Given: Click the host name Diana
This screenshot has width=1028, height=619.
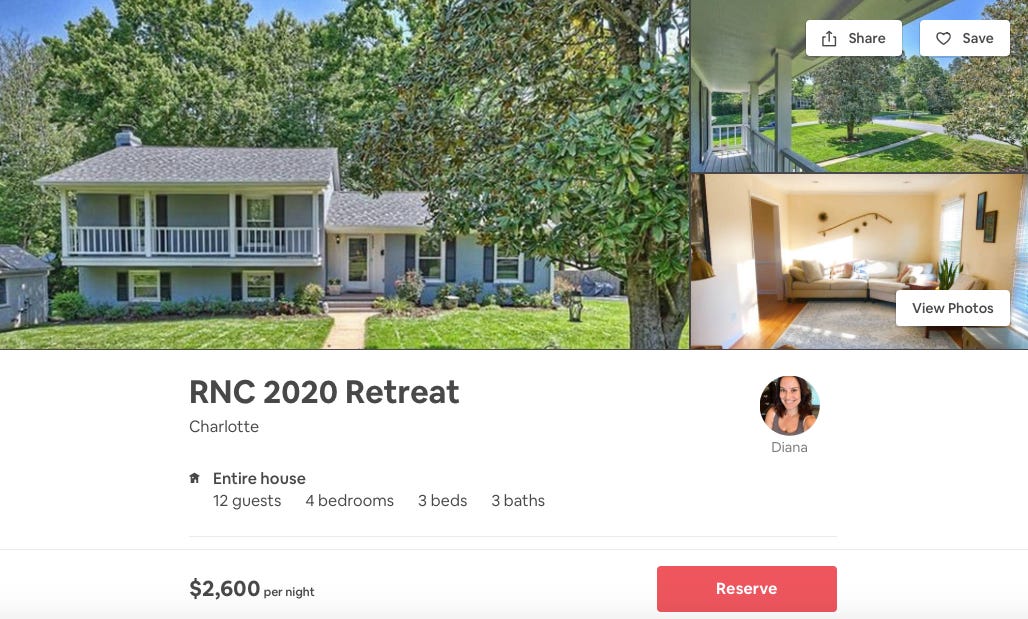Looking at the screenshot, I should click(x=789, y=447).
